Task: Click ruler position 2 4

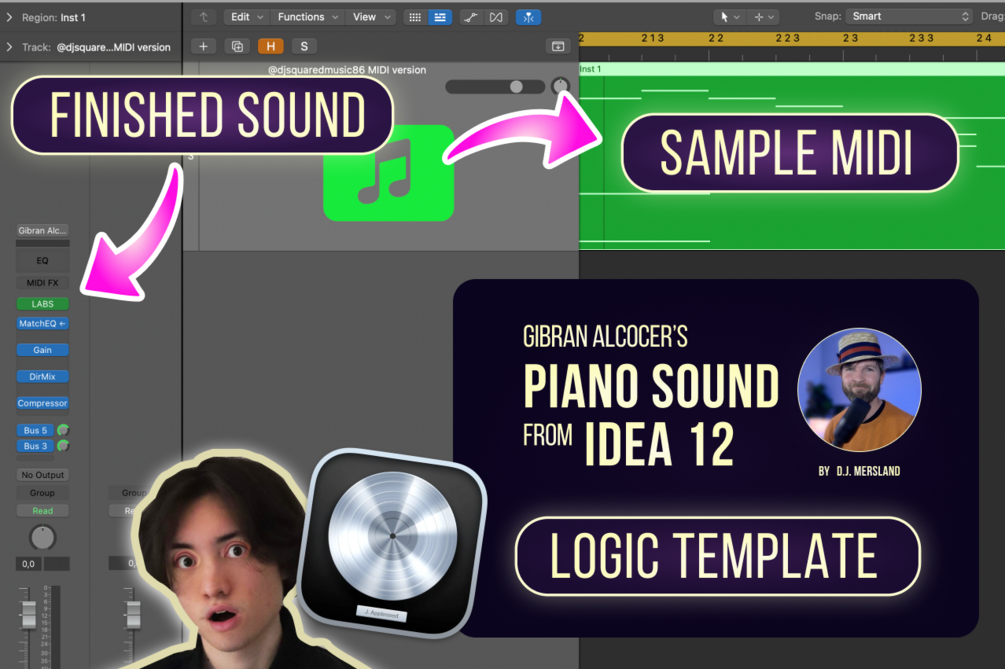Action: pos(984,38)
